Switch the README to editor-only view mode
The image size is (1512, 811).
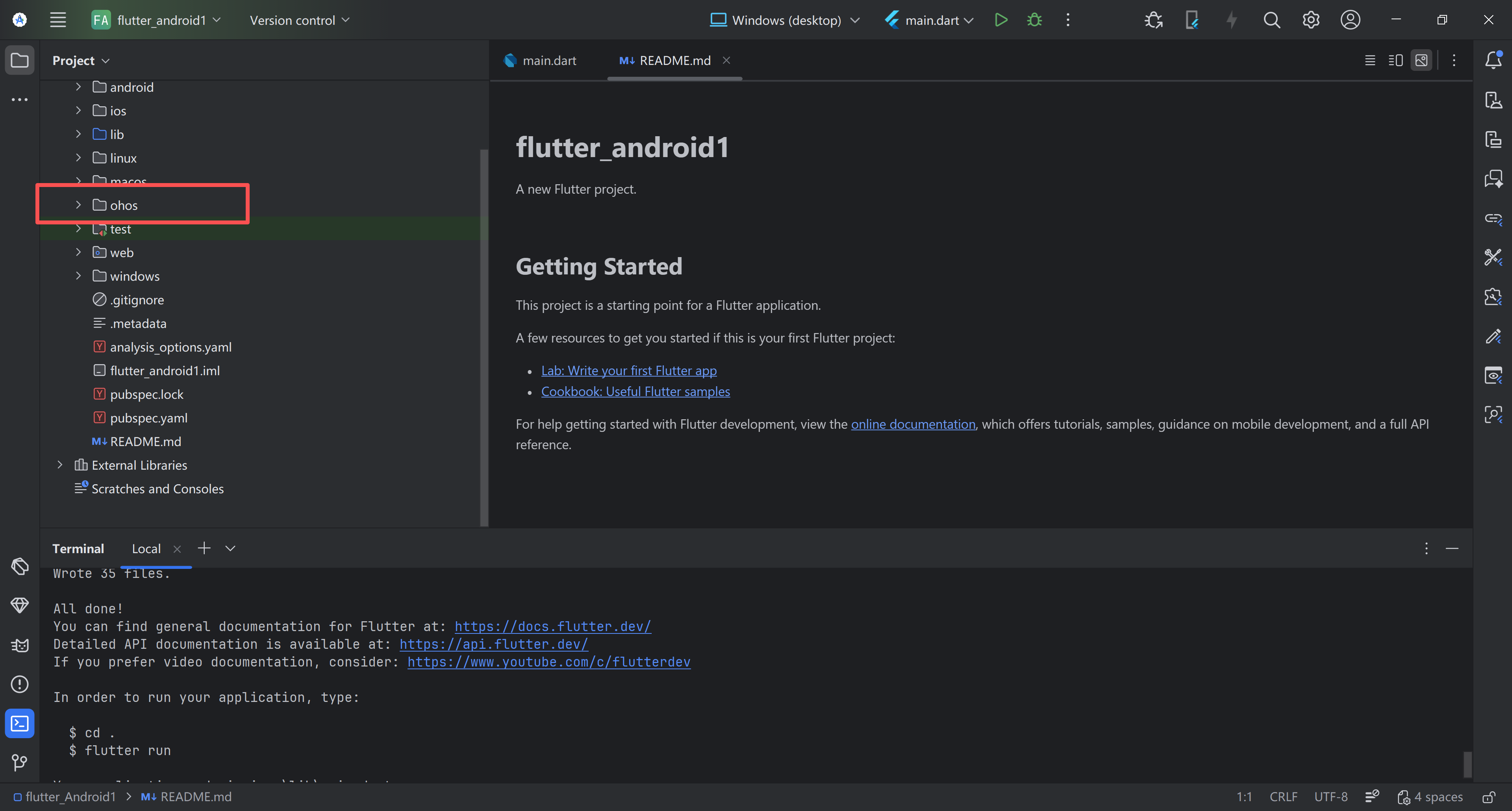click(1370, 61)
